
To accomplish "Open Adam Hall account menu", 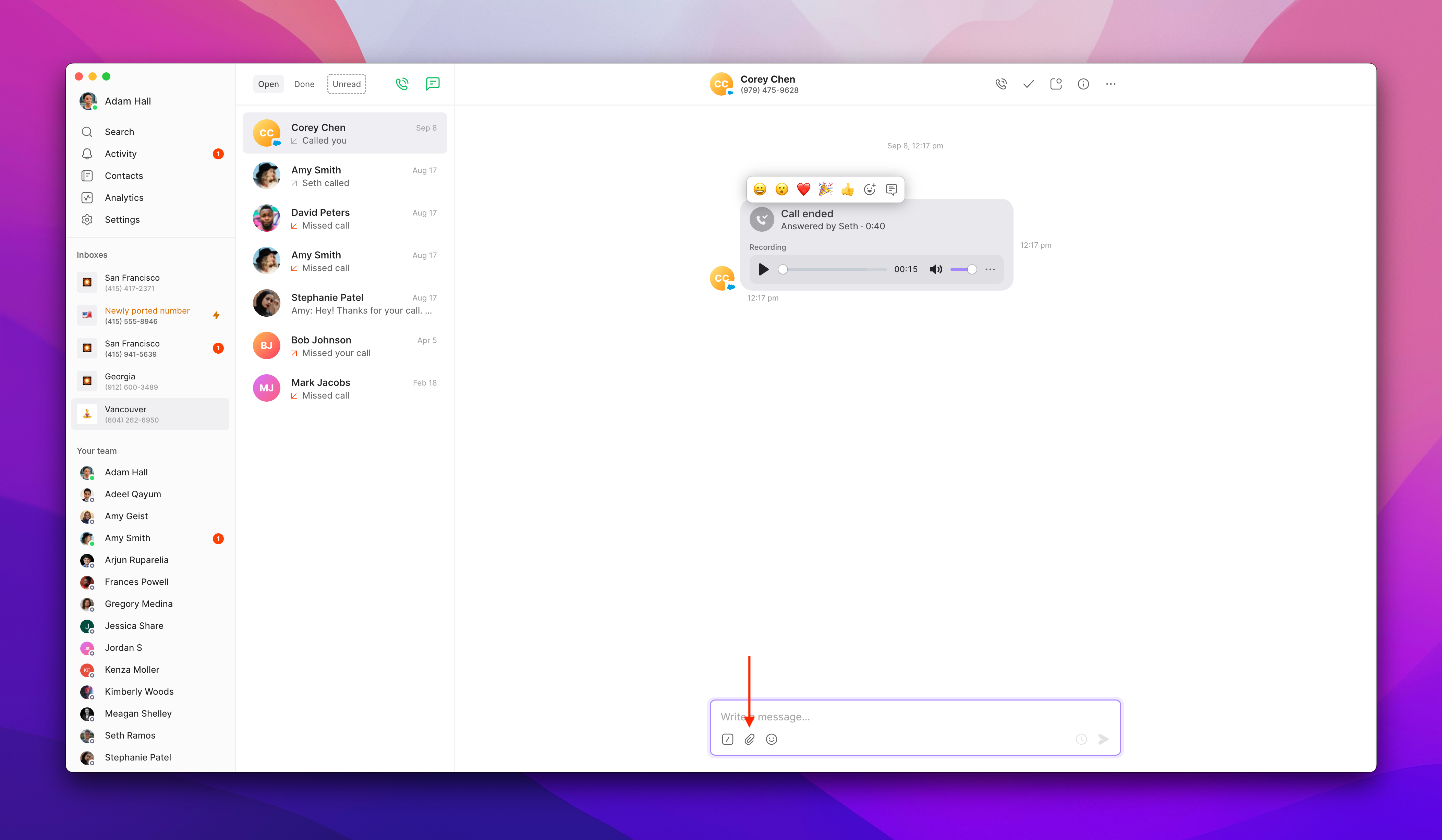I will (x=116, y=101).
